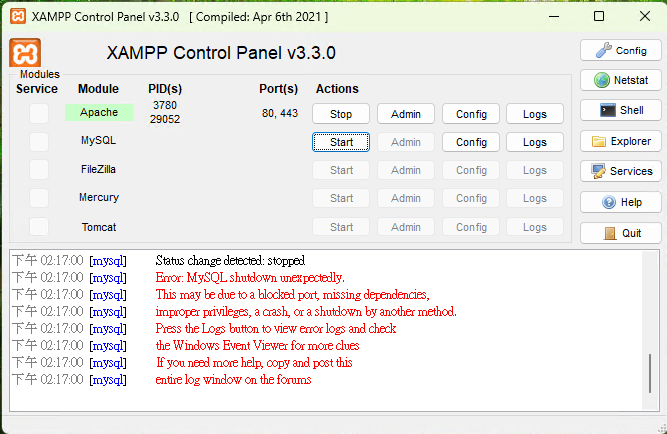Select the green Apache module label
Image resolution: width=667 pixels, height=434 pixels.
[x=99, y=112]
